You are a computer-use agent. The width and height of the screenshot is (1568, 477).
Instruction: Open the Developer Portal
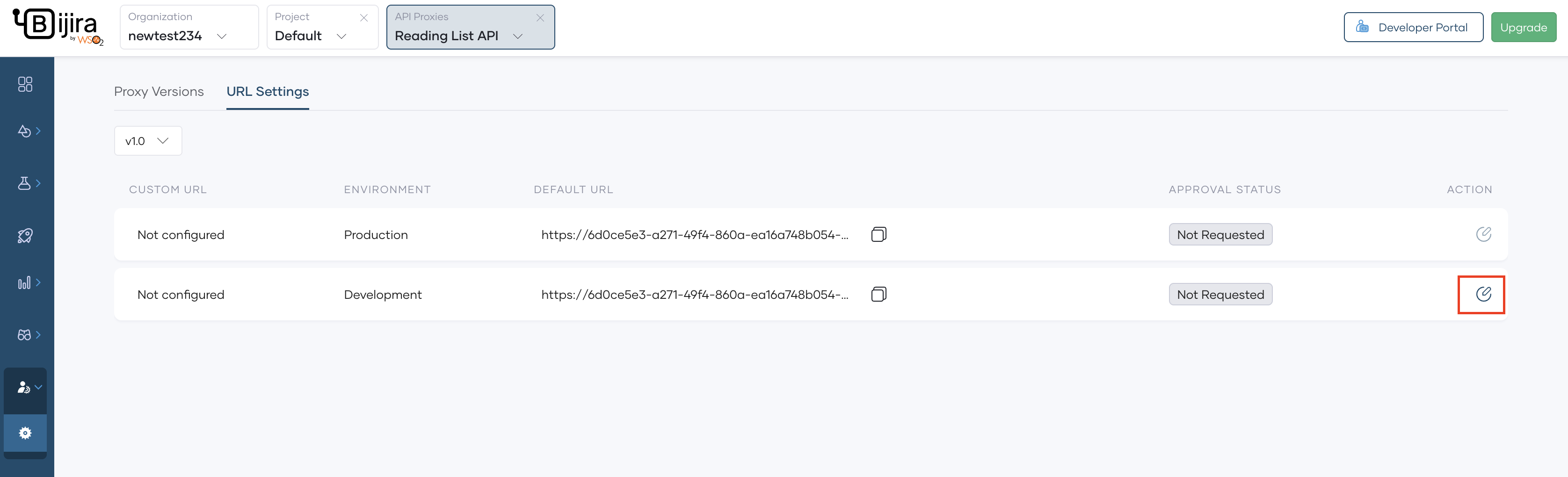tap(1413, 27)
